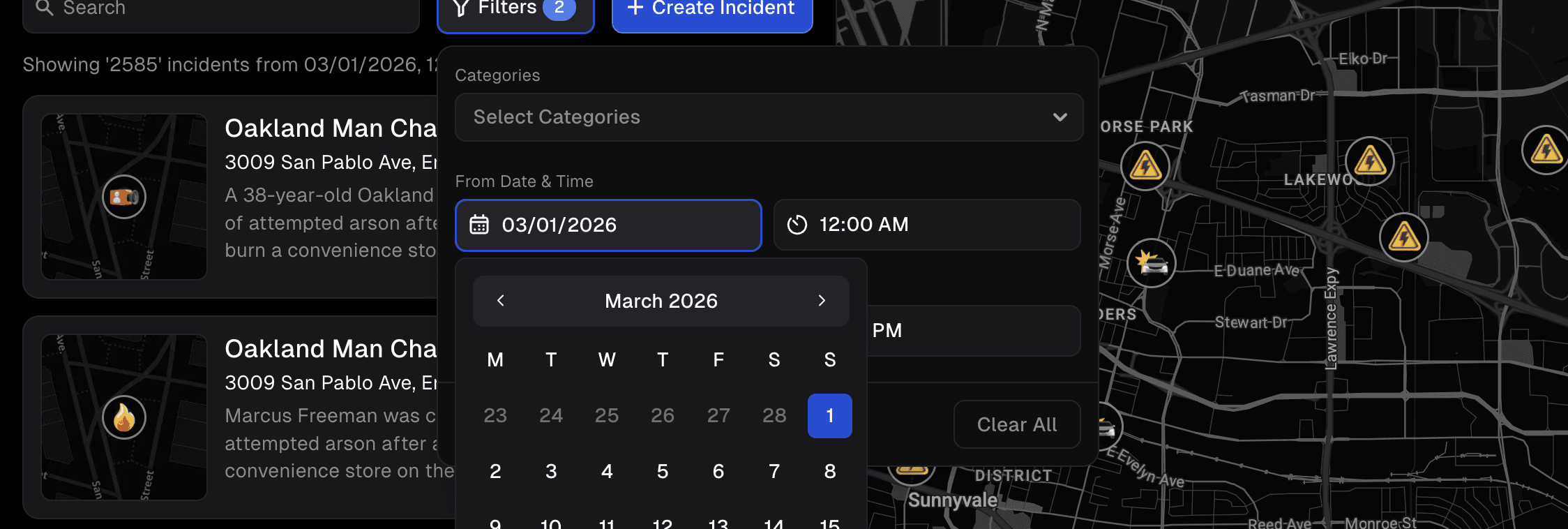Click the calendar icon in From Date field
Image resolution: width=1568 pixels, height=529 pixels.
tap(479, 225)
